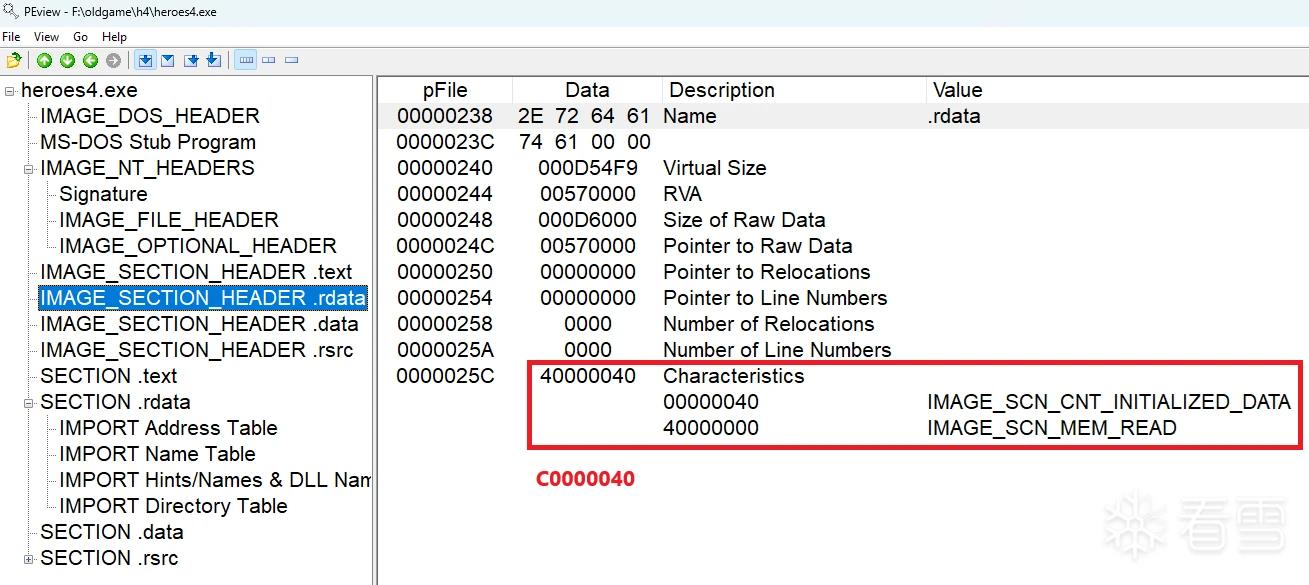Click the open file folder icon
Image resolution: width=1309 pixels, height=585 pixels.
(14, 60)
